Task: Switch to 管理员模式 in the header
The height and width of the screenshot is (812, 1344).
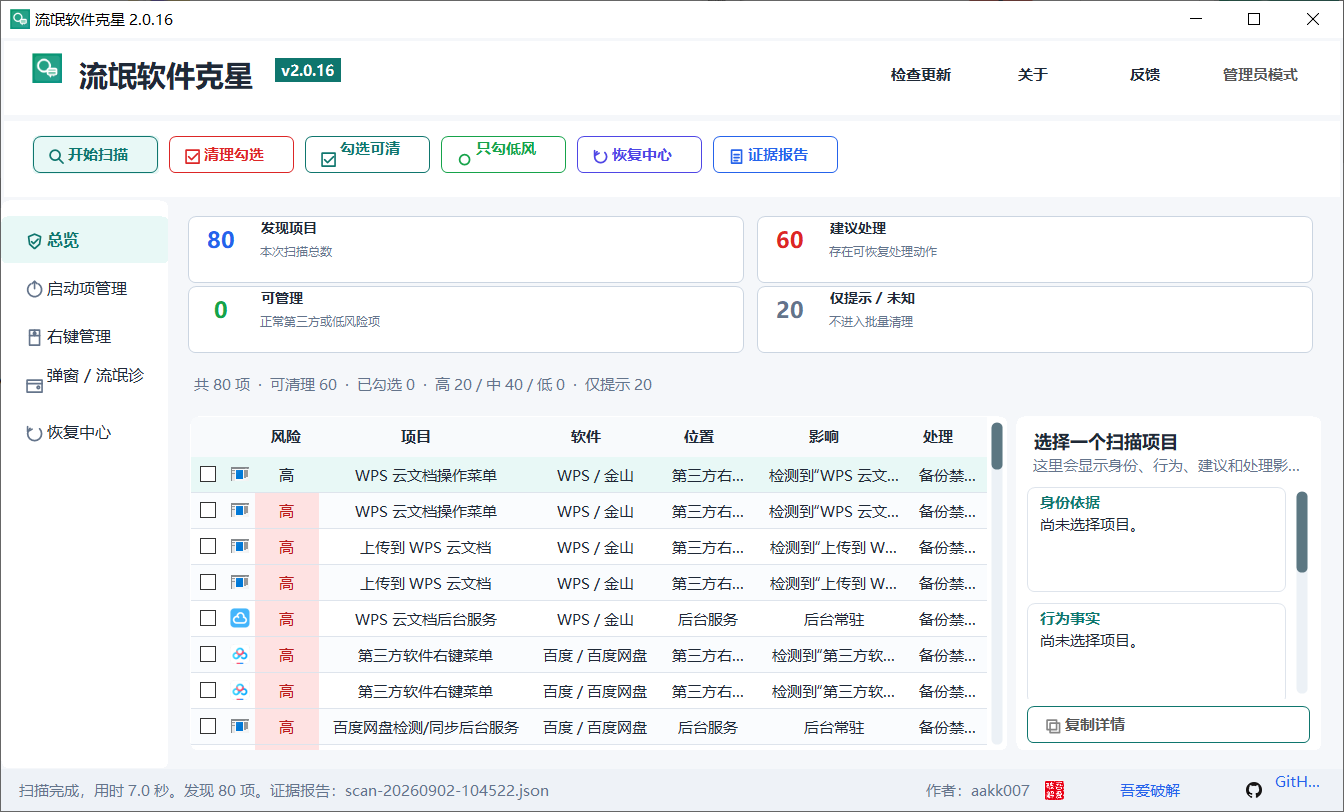Action: click(x=1260, y=75)
